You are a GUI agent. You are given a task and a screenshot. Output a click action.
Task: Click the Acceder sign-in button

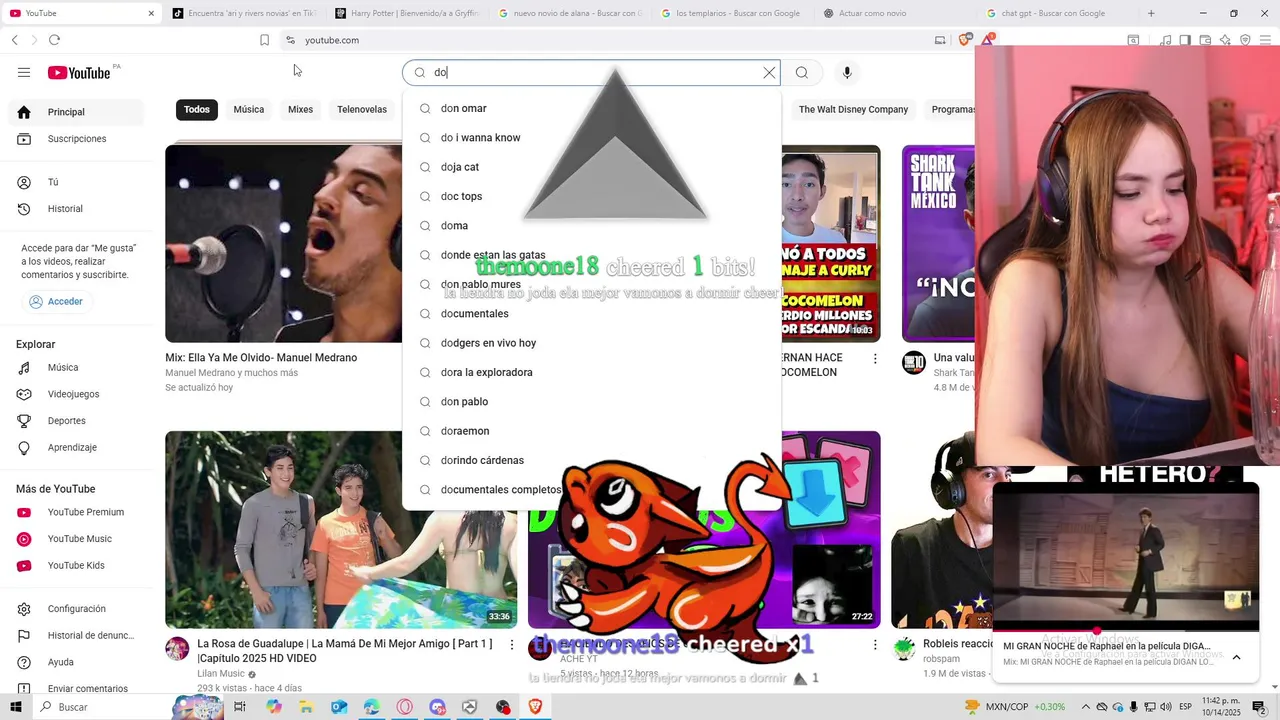click(56, 301)
